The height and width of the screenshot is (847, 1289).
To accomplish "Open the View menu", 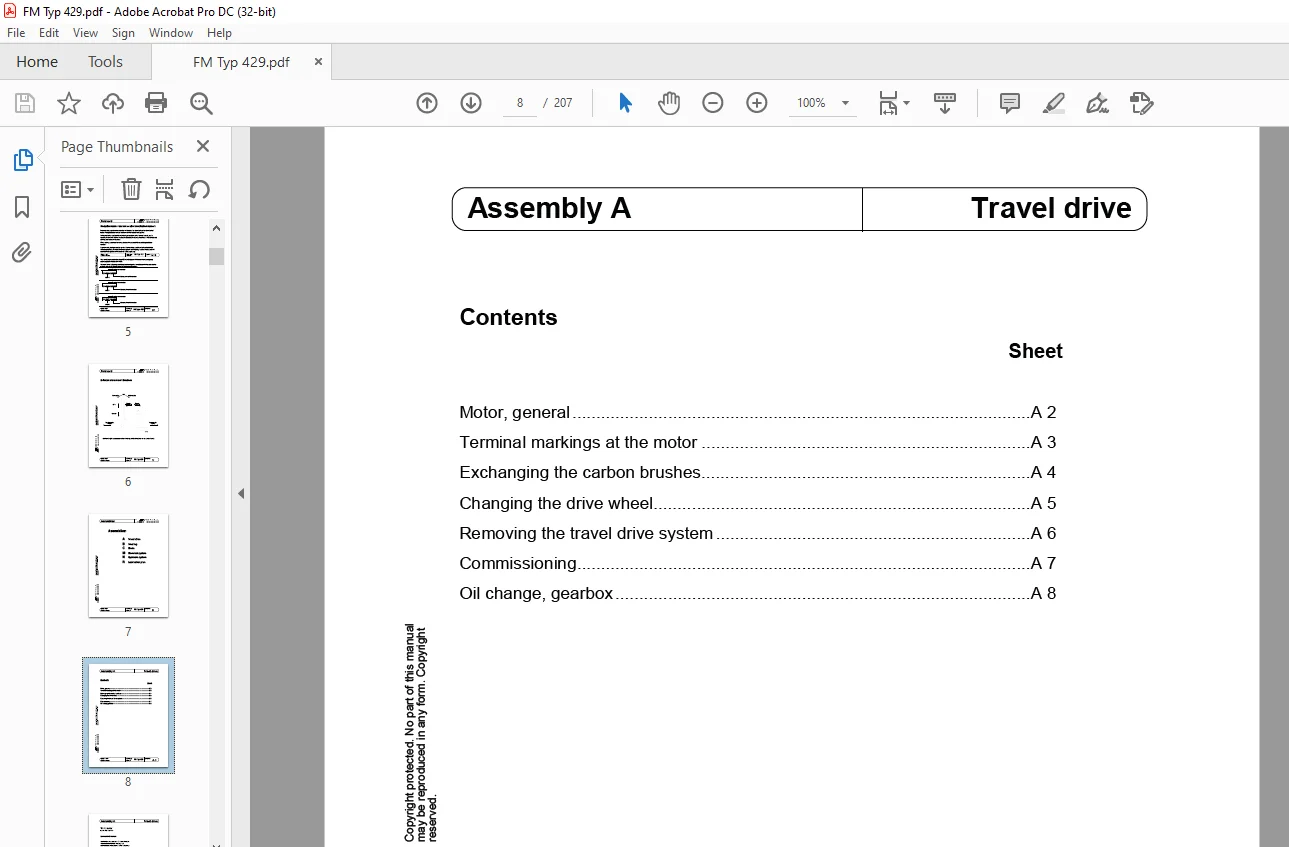I will [85, 33].
